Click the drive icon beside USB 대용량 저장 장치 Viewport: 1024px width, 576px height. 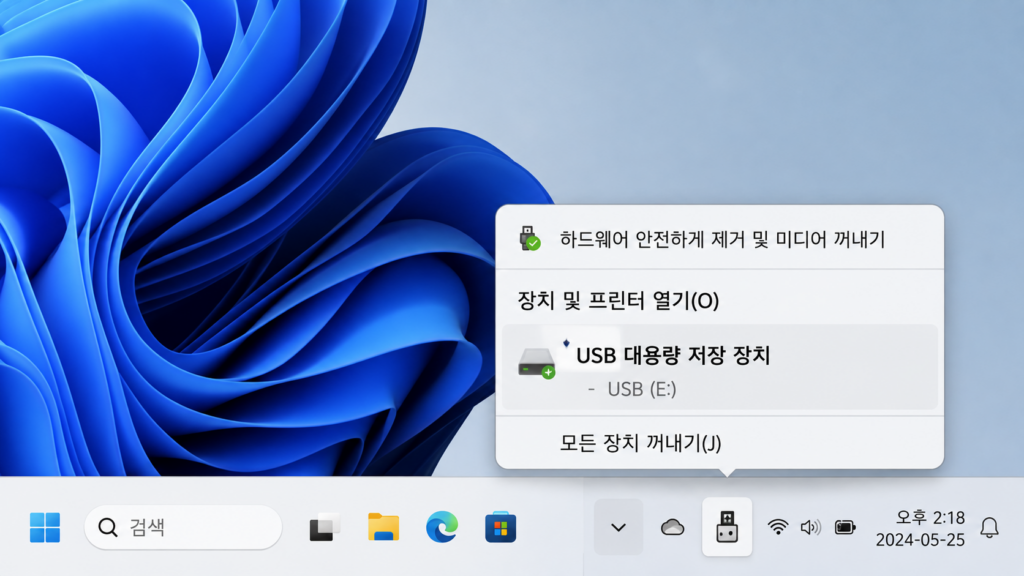tap(536, 363)
